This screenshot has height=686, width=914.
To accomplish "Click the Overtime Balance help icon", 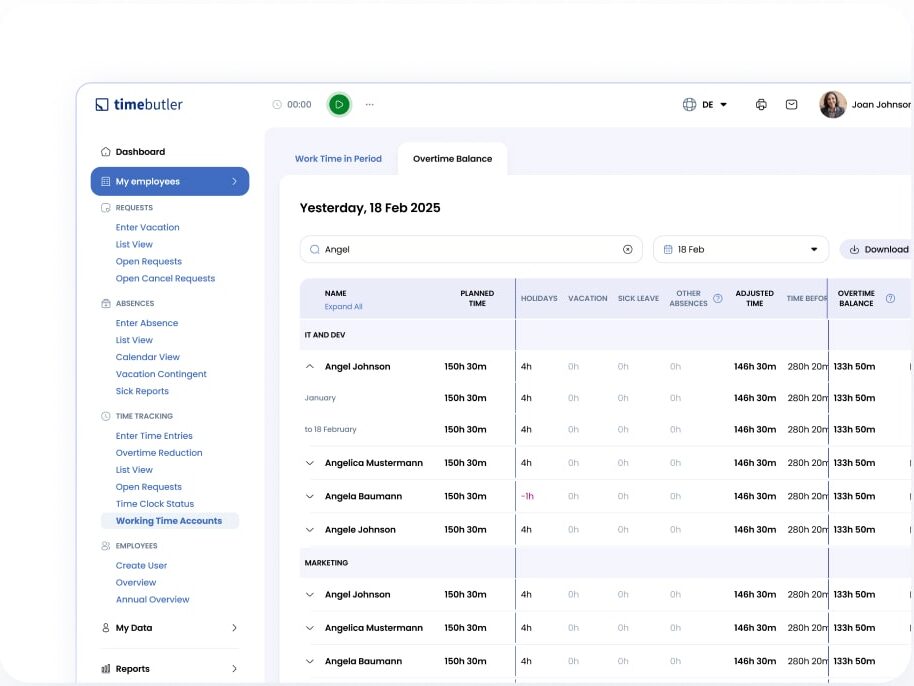I will [890, 299].
